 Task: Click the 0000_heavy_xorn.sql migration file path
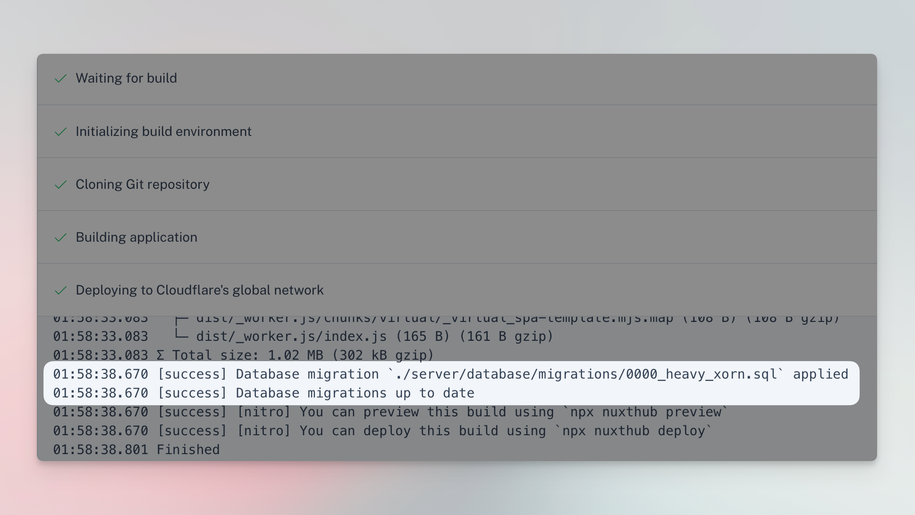pyautogui.click(x=590, y=374)
